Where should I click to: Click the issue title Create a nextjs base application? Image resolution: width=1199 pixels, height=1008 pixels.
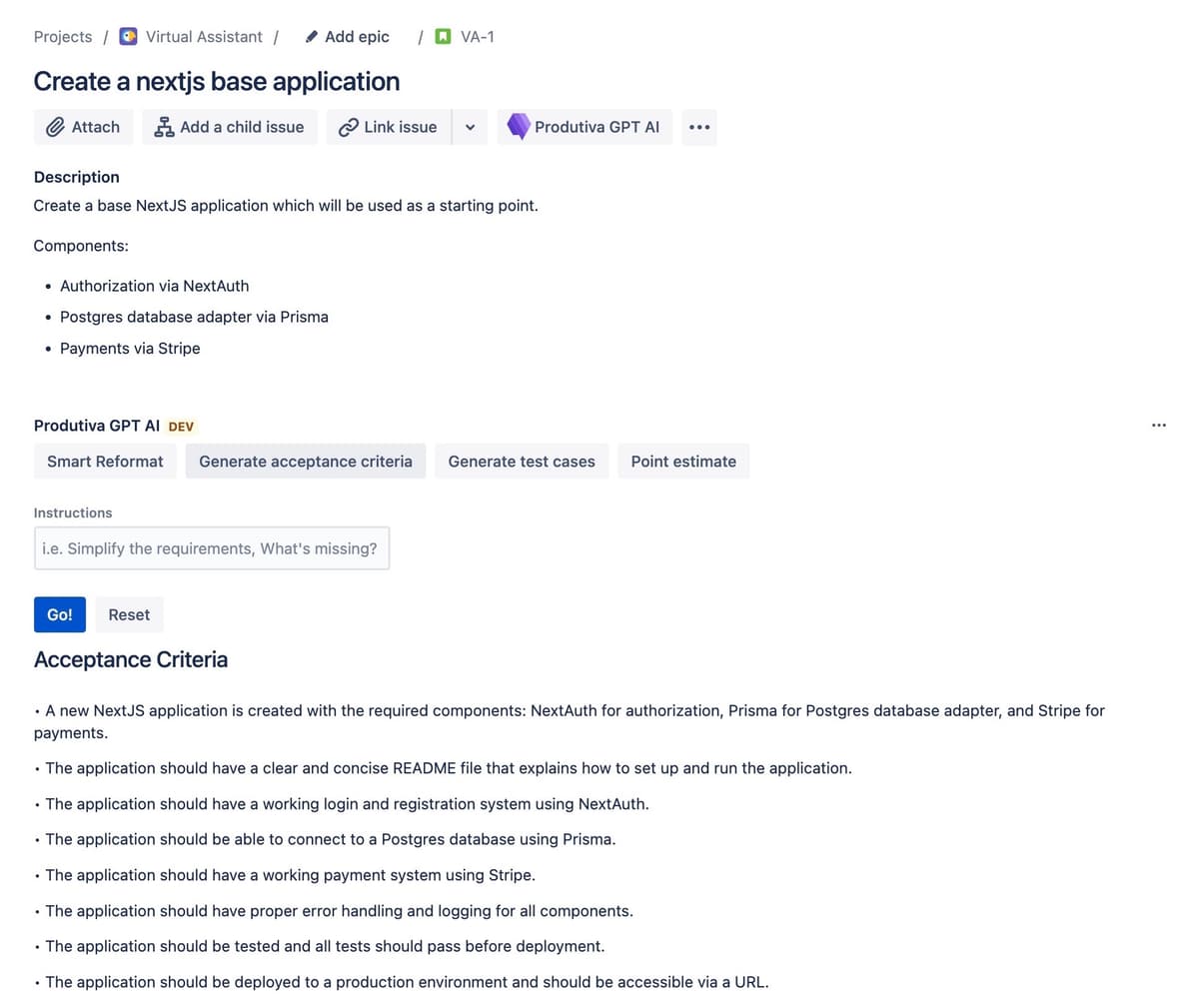pyautogui.click(x=216, y=81)
